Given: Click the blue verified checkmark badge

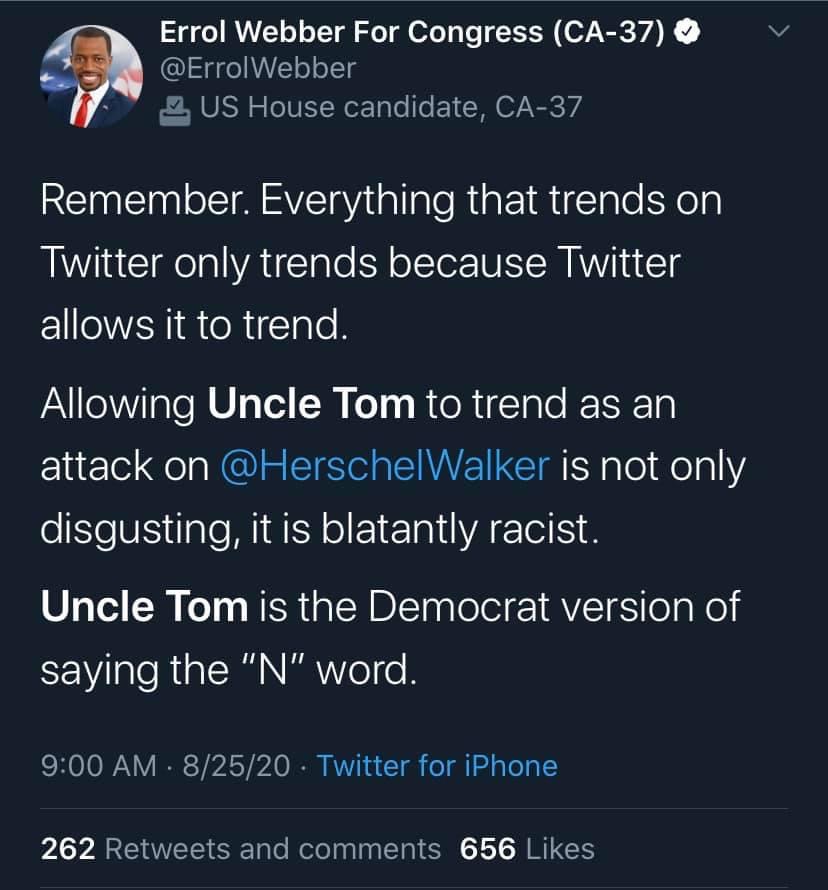Looking at the screenshot, I should tap(685, 34).
